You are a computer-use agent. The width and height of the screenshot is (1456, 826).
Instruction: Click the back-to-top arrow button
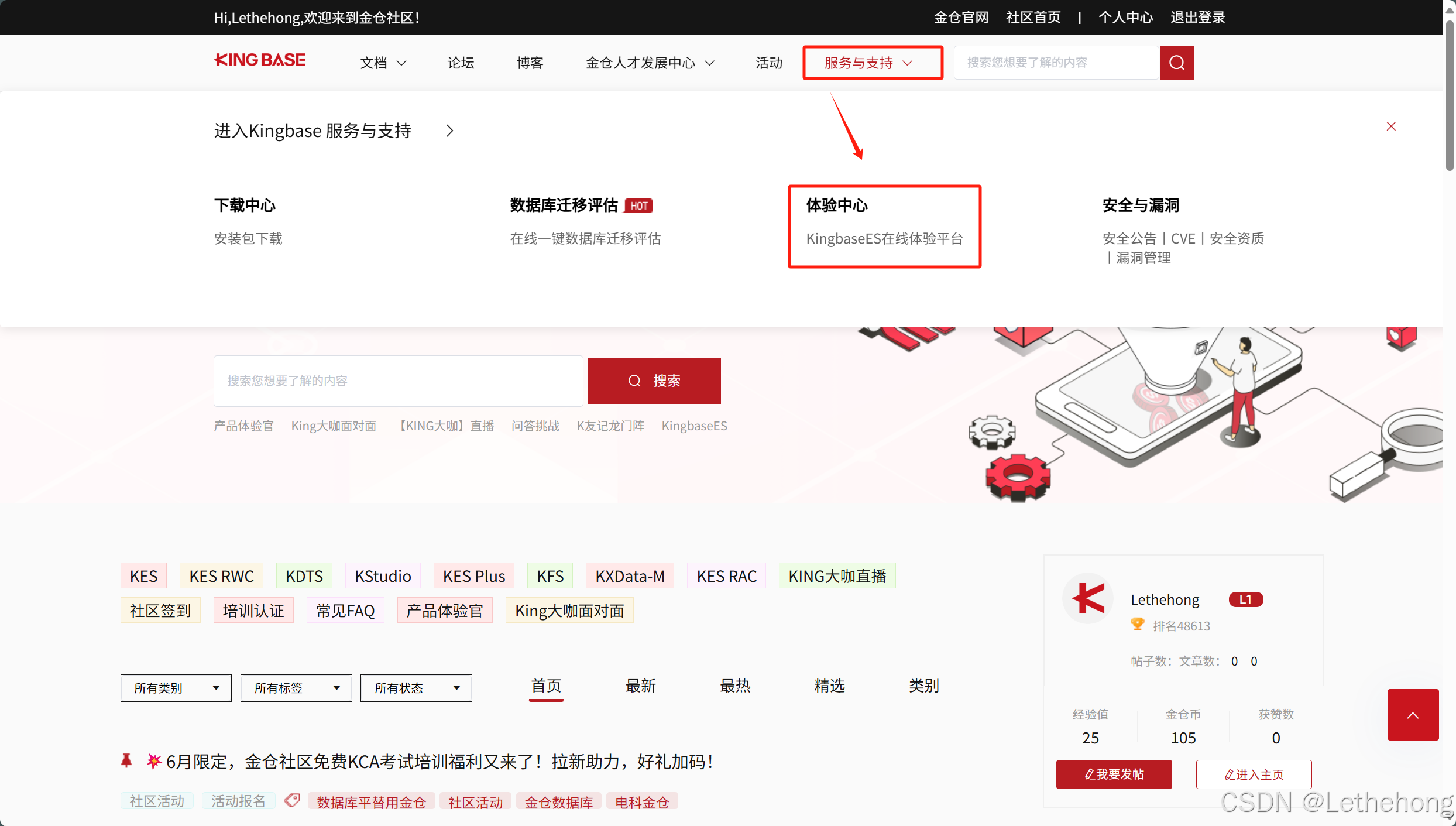pos(1413,715)
